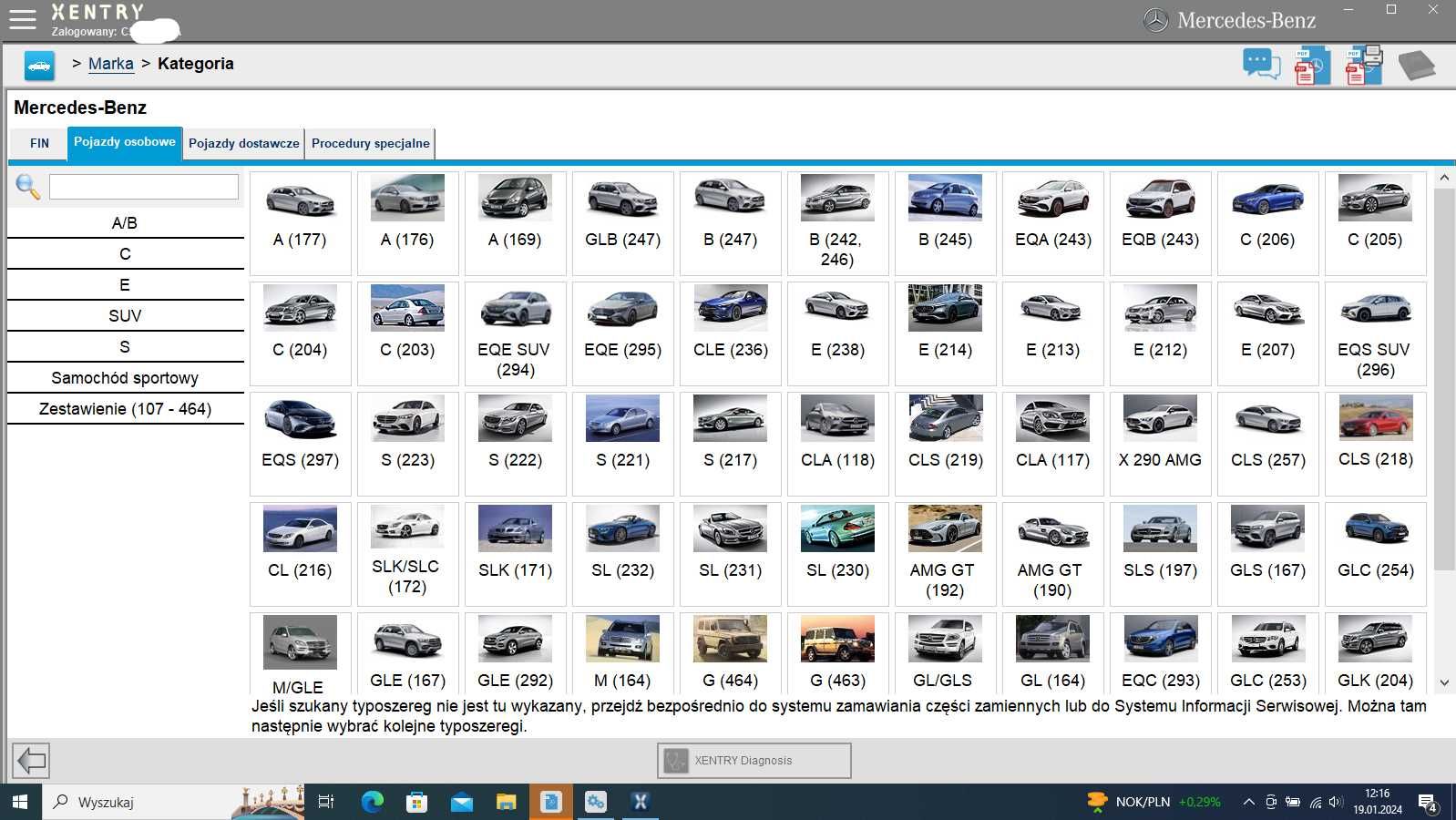The width and height of the screenshot is (1456, 820).
Task: Click the model search input field
Action: tap(144, 187)
